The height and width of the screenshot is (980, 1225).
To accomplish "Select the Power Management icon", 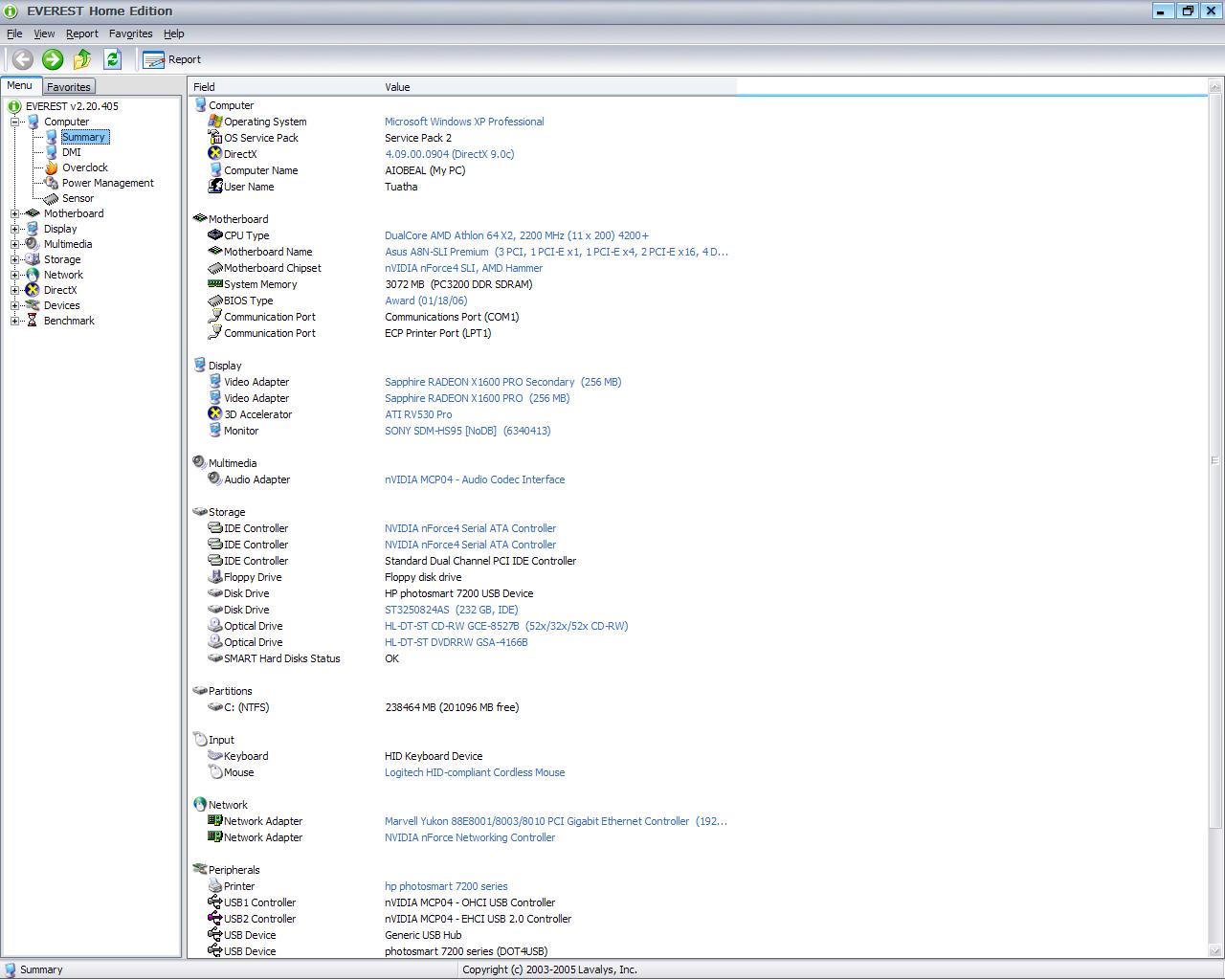I will 52,183.
